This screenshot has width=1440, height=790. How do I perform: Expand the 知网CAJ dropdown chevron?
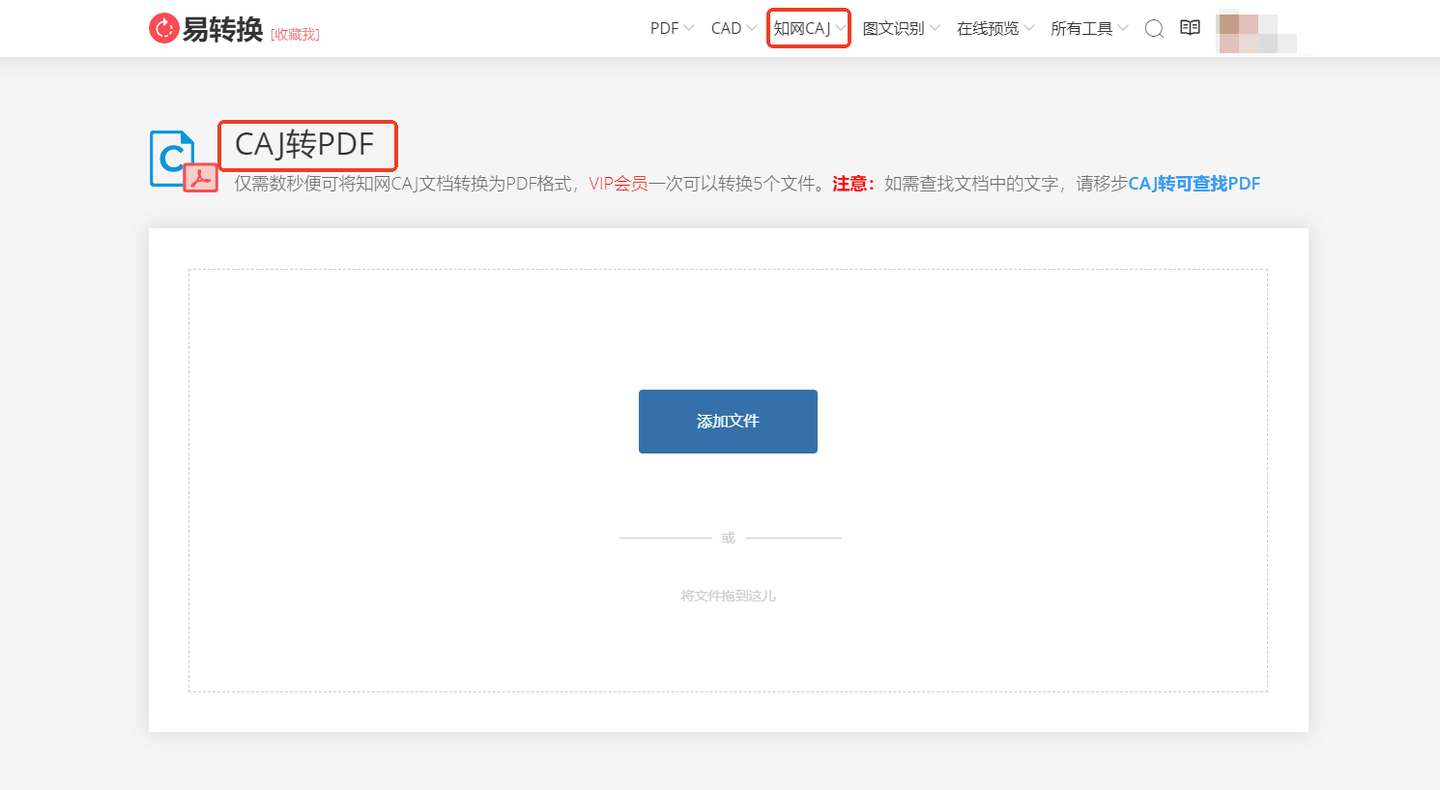(840, 28)
